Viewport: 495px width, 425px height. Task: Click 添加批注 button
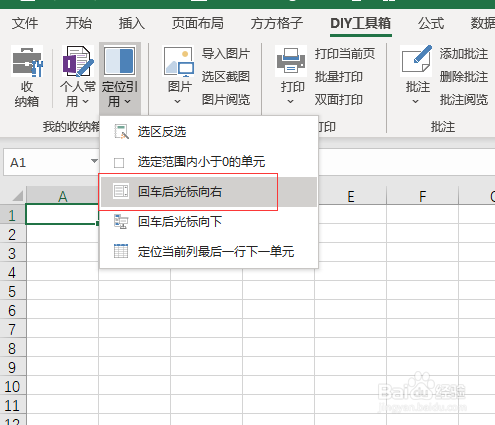tap(464, 54)
